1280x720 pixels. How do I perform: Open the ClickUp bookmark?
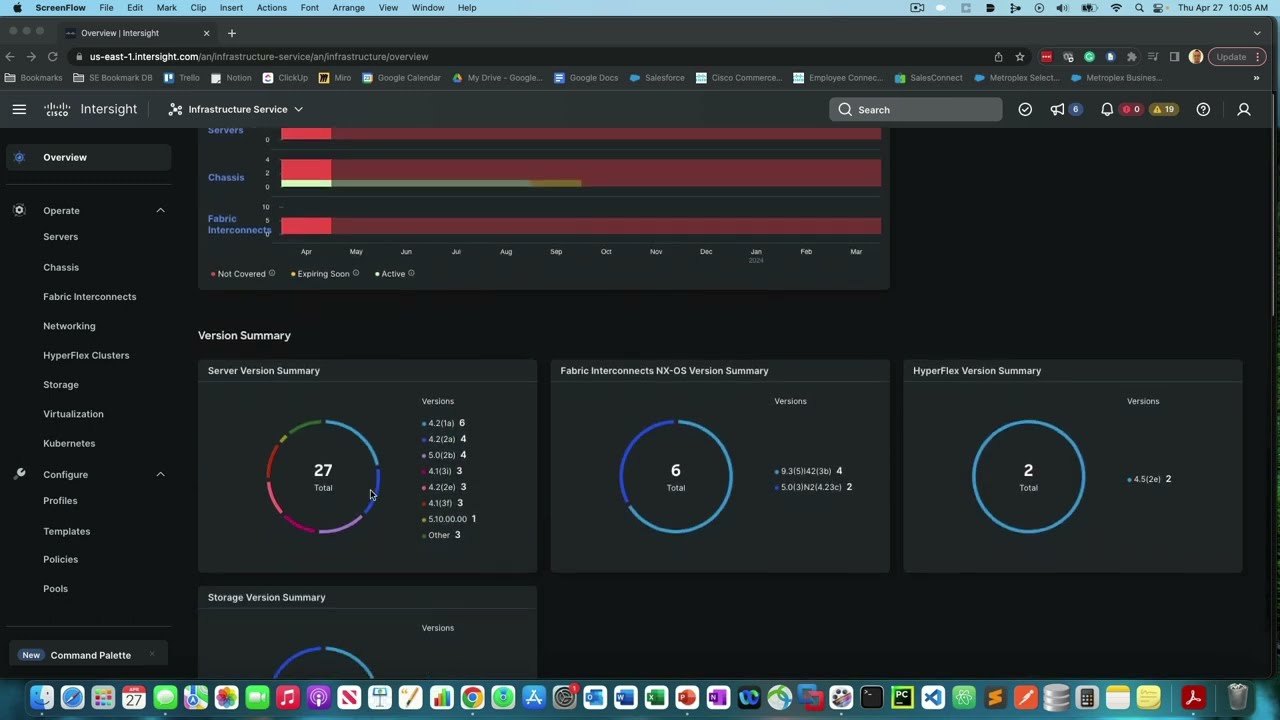(285, 78)
